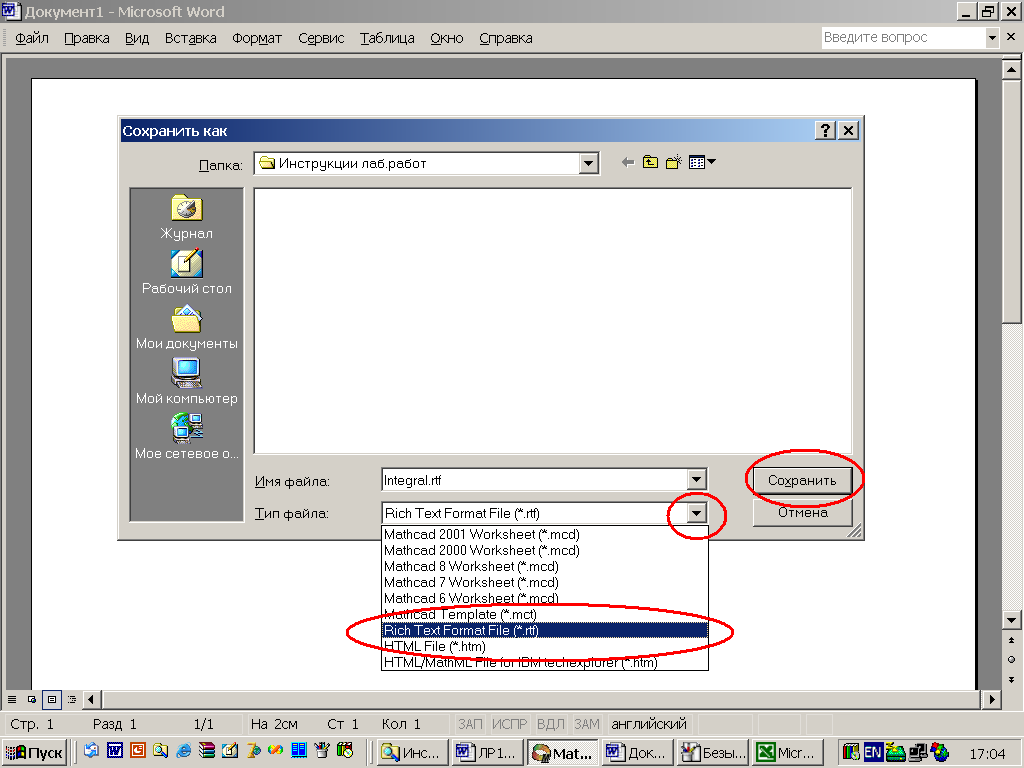Switch to Micr... Excel taskbar button

point(788,753)
